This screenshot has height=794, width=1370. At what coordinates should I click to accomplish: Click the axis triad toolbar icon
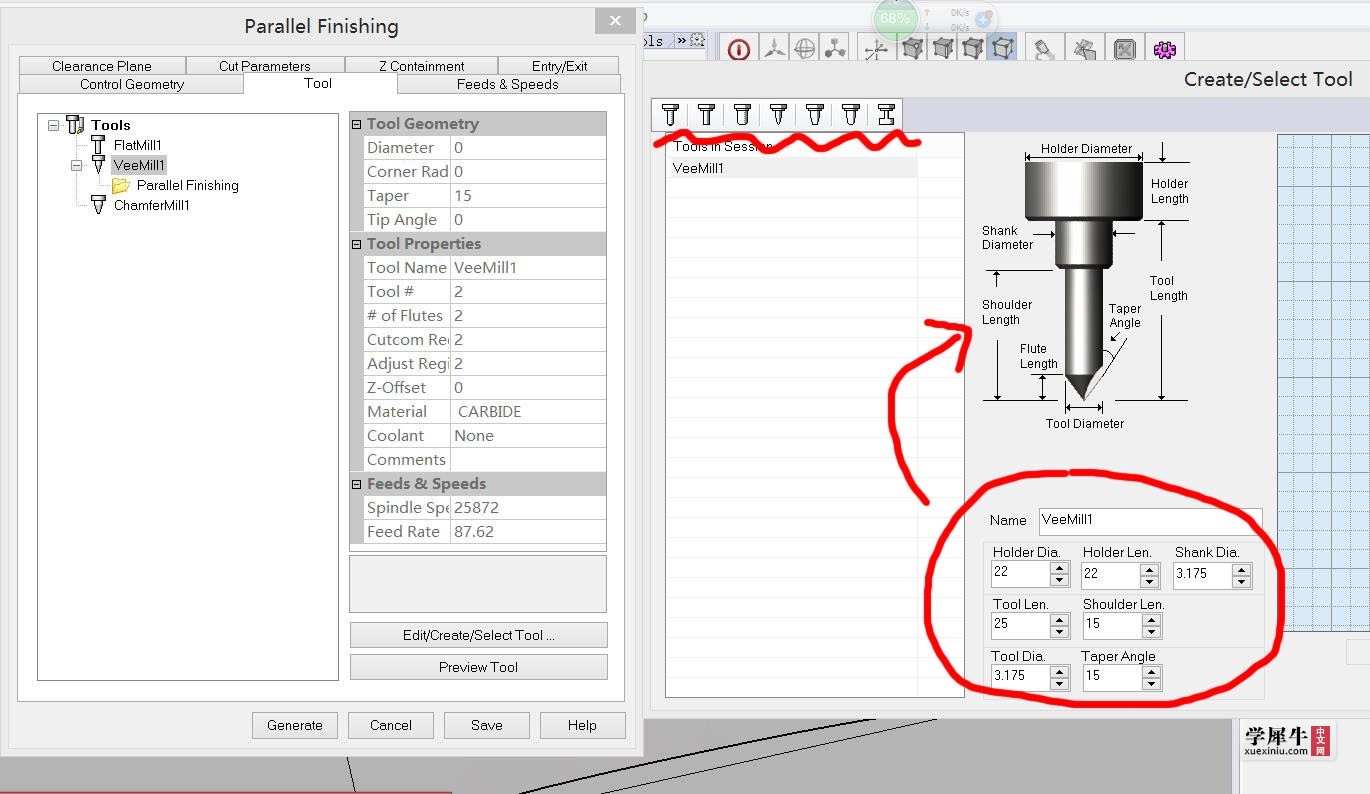(x=876, y=49)
